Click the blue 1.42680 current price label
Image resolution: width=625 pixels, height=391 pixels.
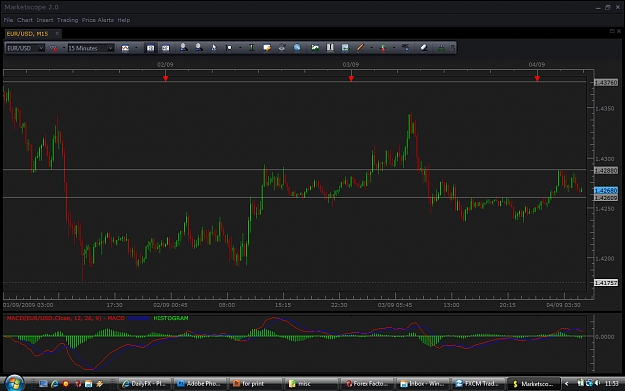pos(605,191)
